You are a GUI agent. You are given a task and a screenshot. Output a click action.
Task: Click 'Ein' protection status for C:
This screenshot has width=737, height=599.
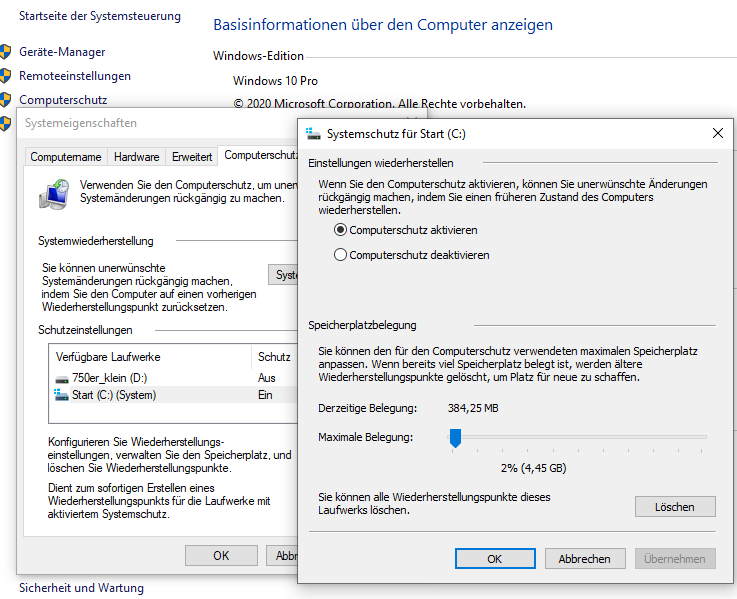pyautogui.click(x=265, y=395)
